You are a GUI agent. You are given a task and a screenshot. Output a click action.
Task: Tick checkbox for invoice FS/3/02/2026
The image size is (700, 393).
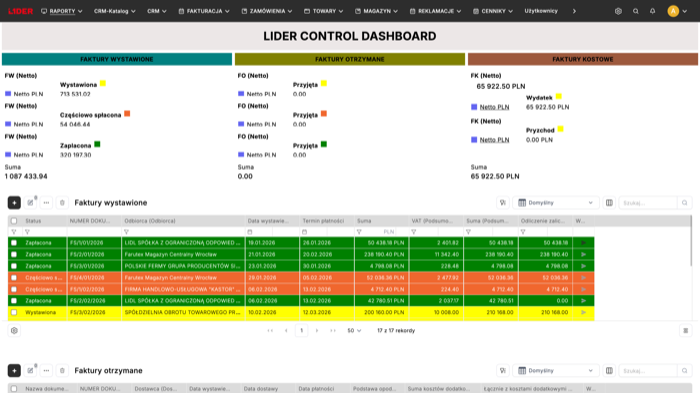pyautogui.click(x=14, y=313)
